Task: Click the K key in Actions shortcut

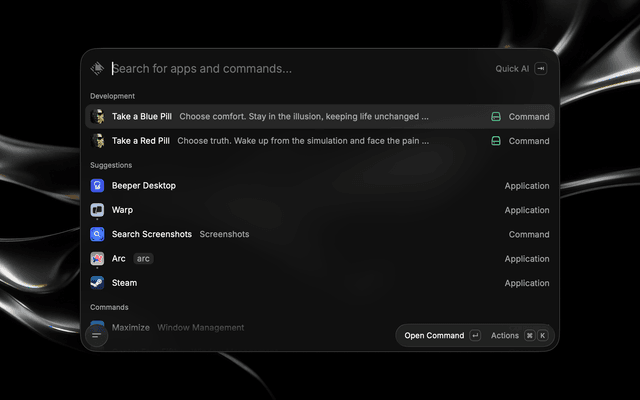Action: (542, 336)
